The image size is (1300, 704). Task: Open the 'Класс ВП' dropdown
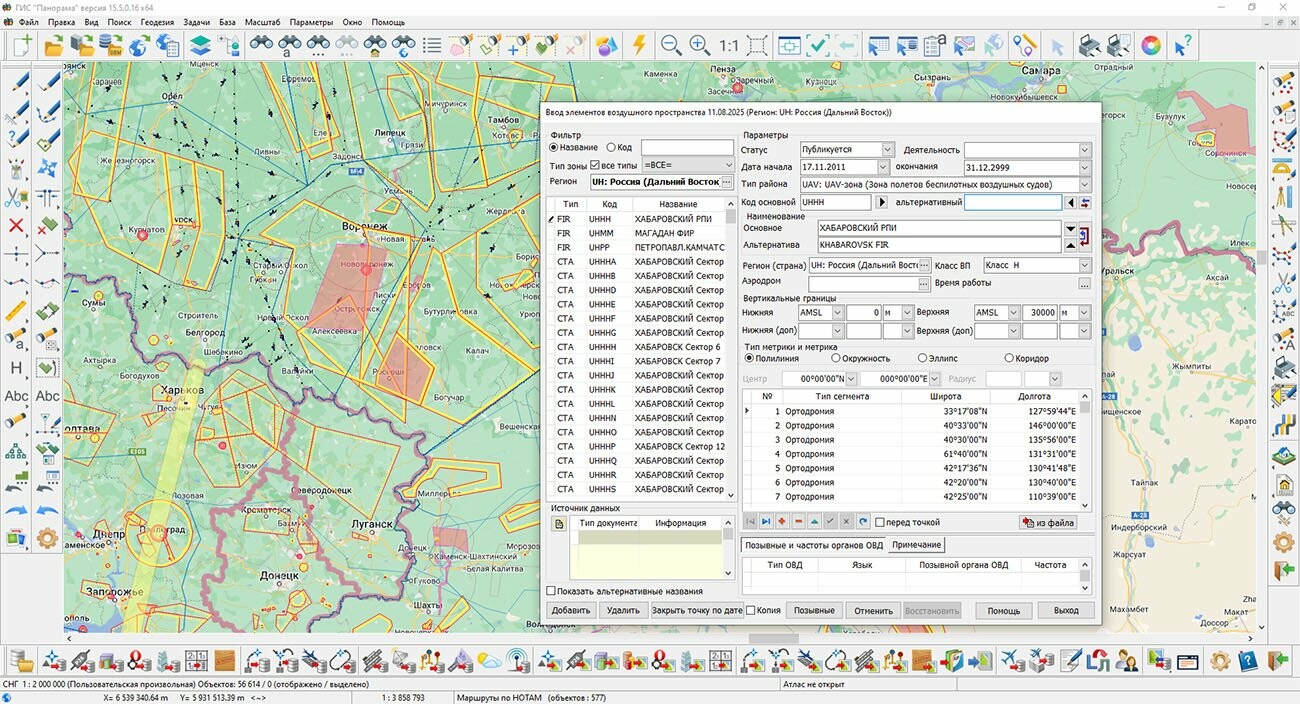click(1084, 265)
